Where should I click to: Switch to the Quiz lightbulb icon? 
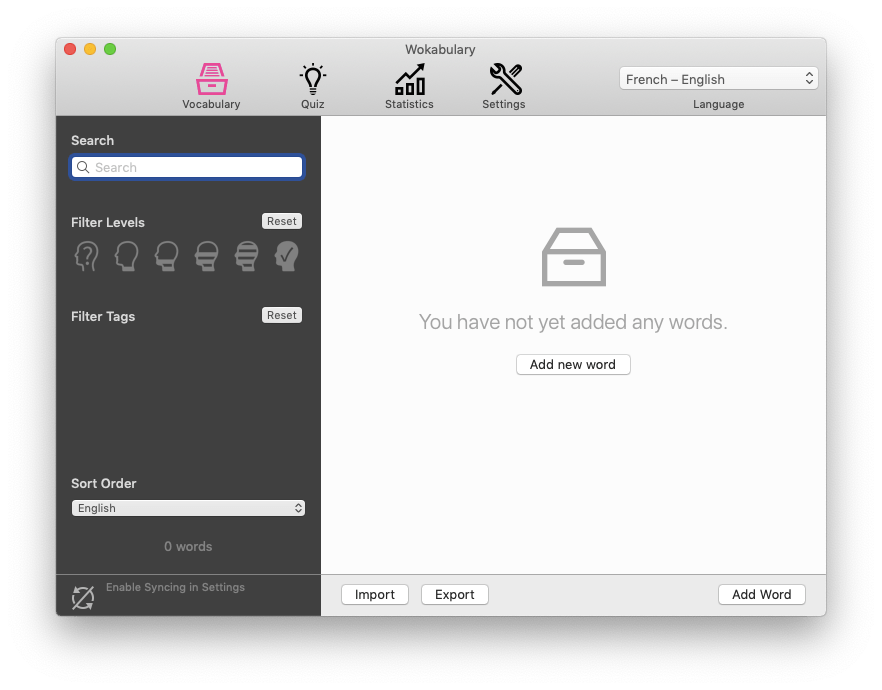coord(313,79)
